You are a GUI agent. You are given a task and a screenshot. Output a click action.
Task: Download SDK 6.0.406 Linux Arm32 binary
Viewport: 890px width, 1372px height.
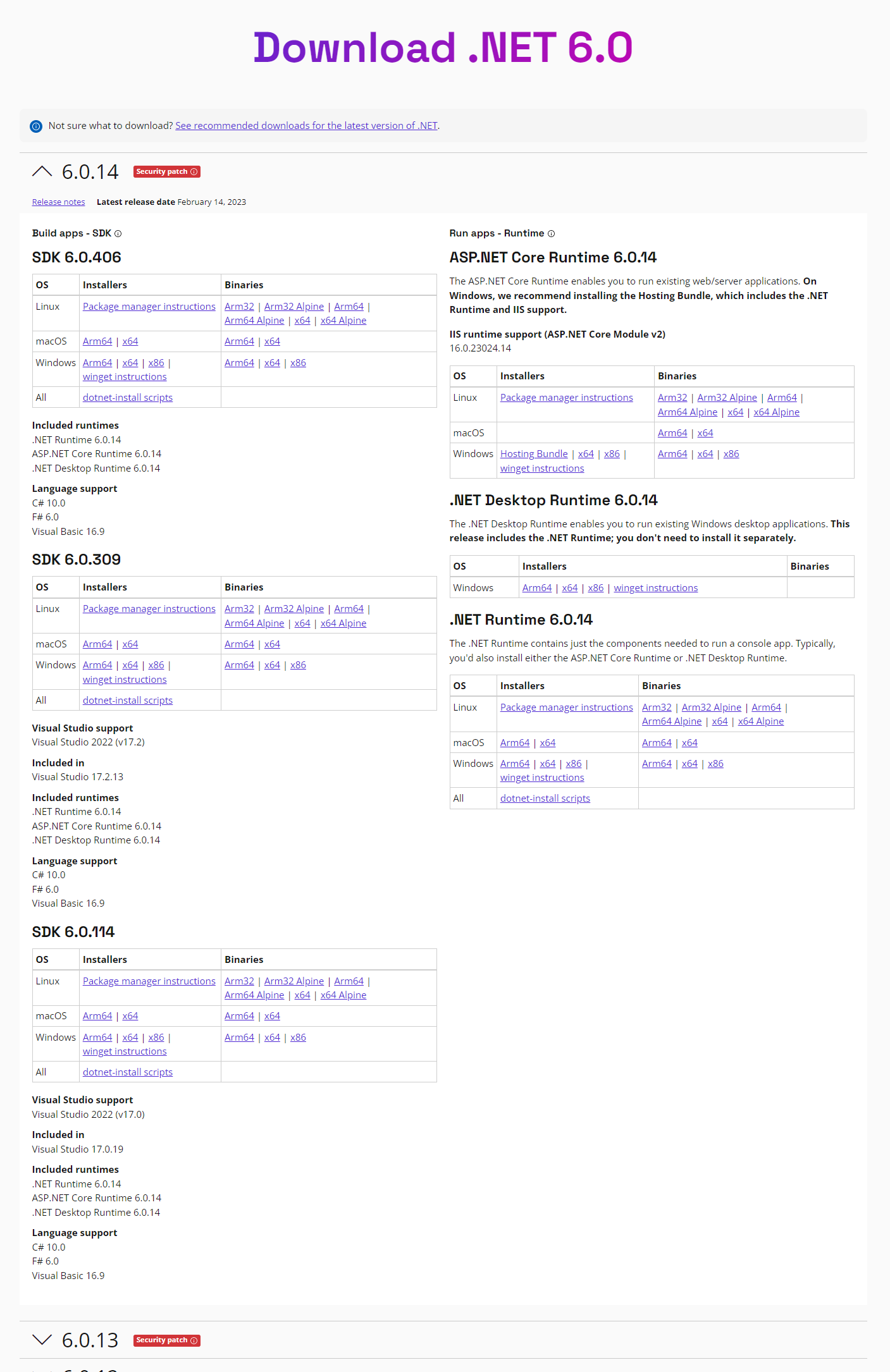(239, 306)
